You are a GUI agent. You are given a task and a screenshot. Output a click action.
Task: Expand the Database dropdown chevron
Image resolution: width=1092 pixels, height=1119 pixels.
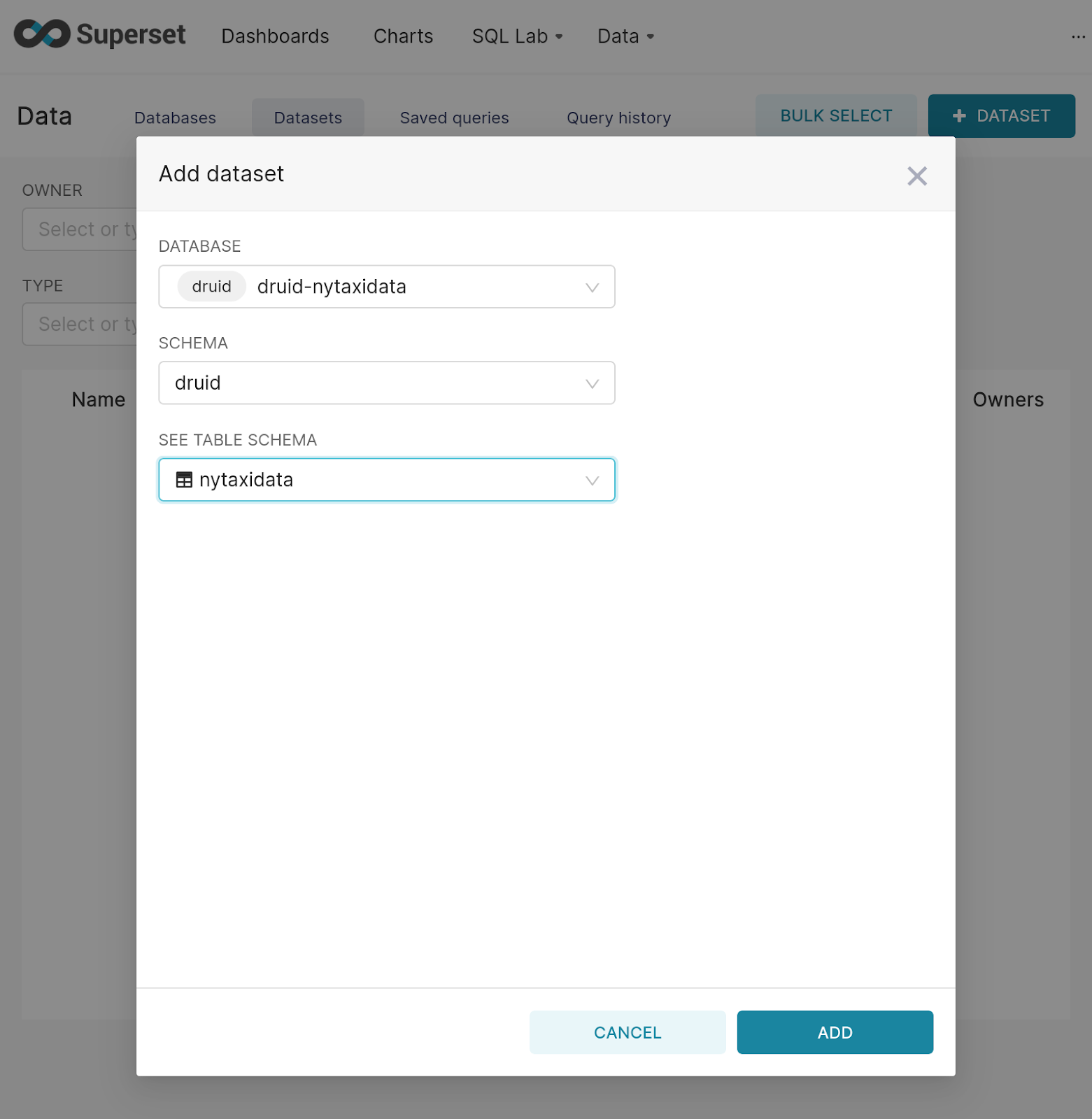pos(592,287)
